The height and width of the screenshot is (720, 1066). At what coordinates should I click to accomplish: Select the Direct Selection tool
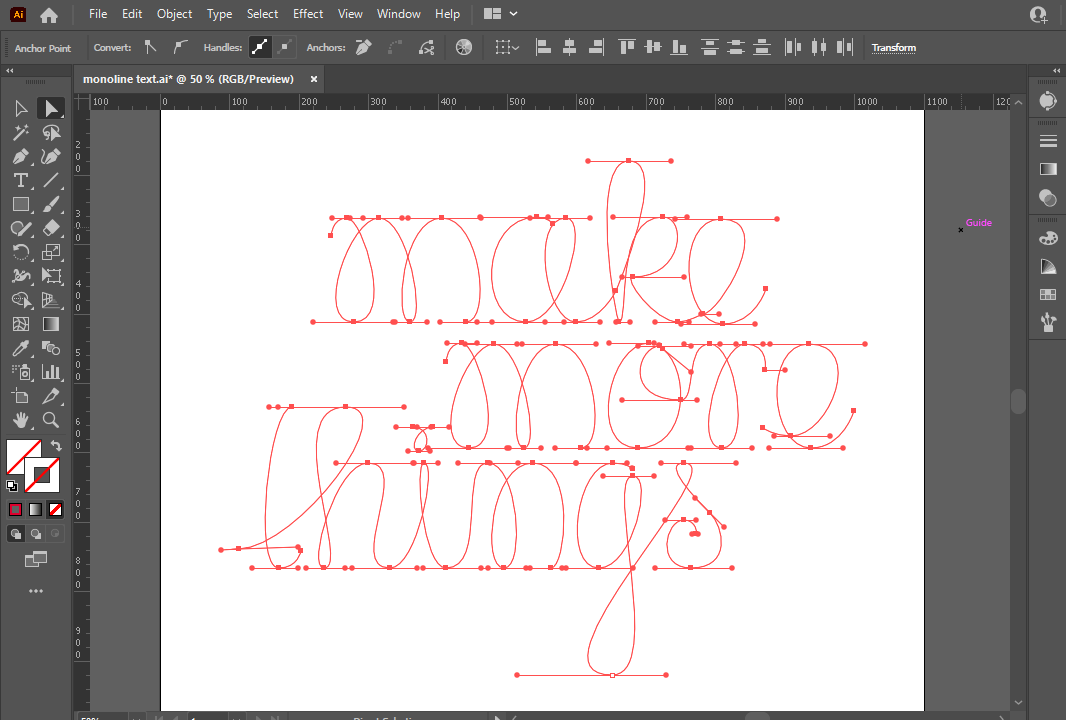pyautogui.click(x=51, y=109)
